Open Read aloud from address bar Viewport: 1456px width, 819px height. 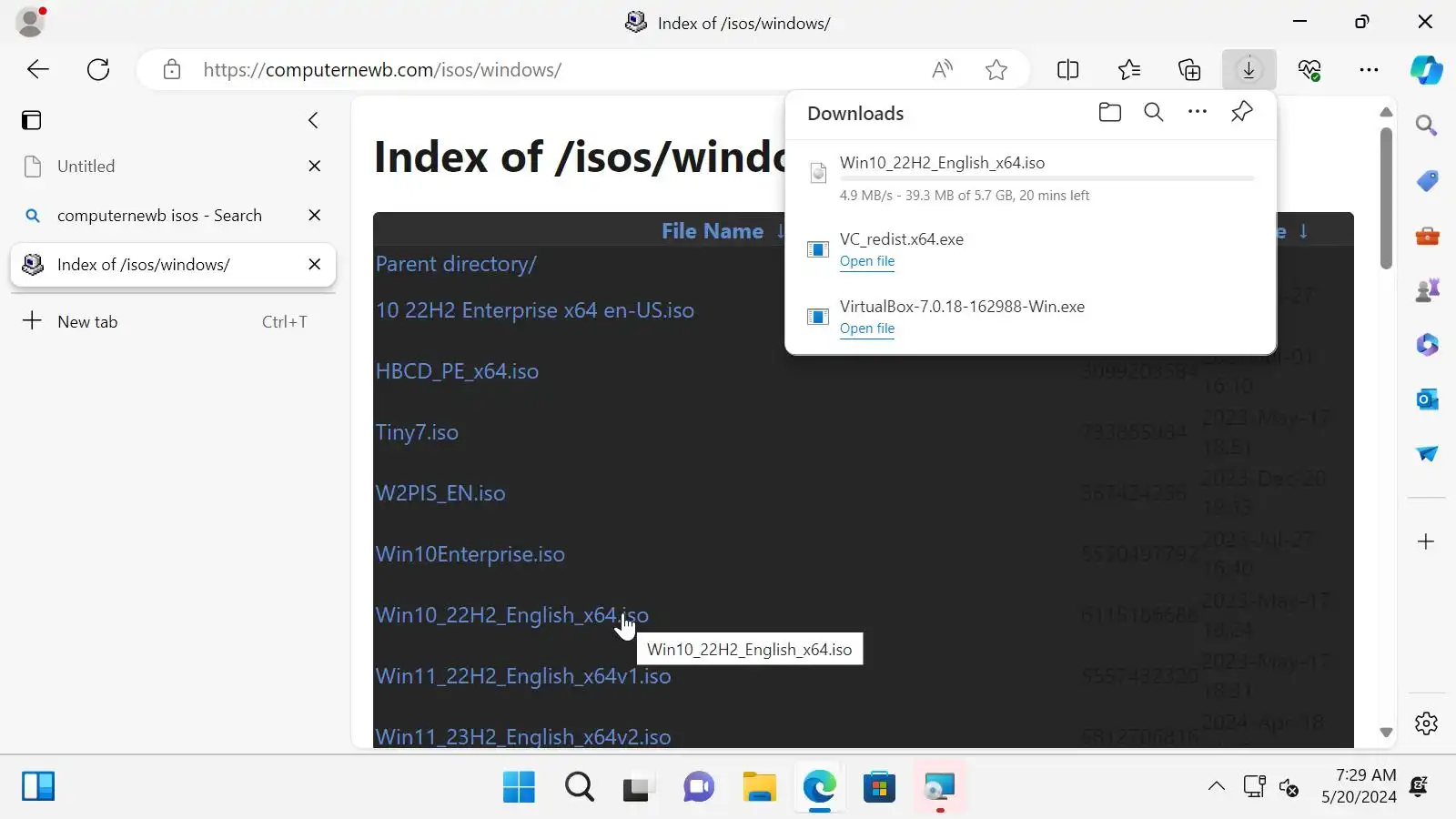click(x=943, y=69)
